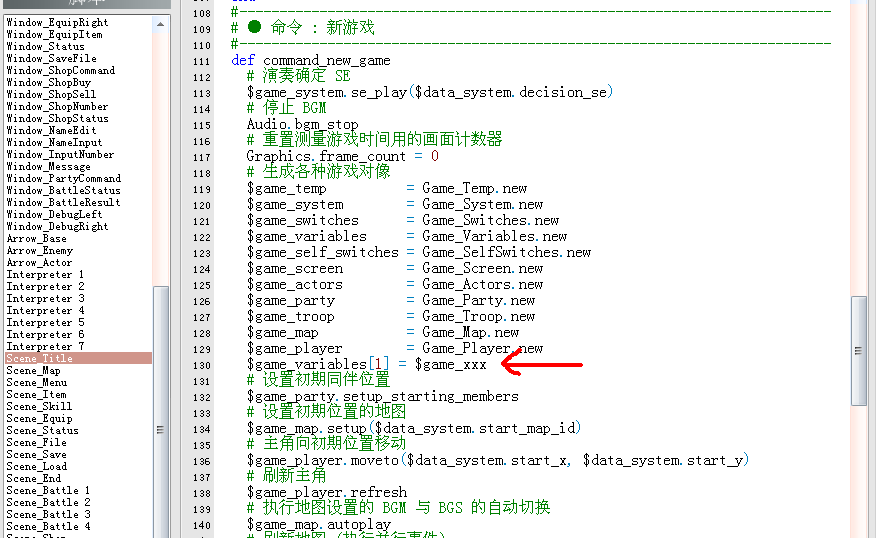Image resolution: width=876 pixels, height=538 pixels.
Task: Click se_play decision_se code line
Action: pyautogui.click(x=430, y=92)
